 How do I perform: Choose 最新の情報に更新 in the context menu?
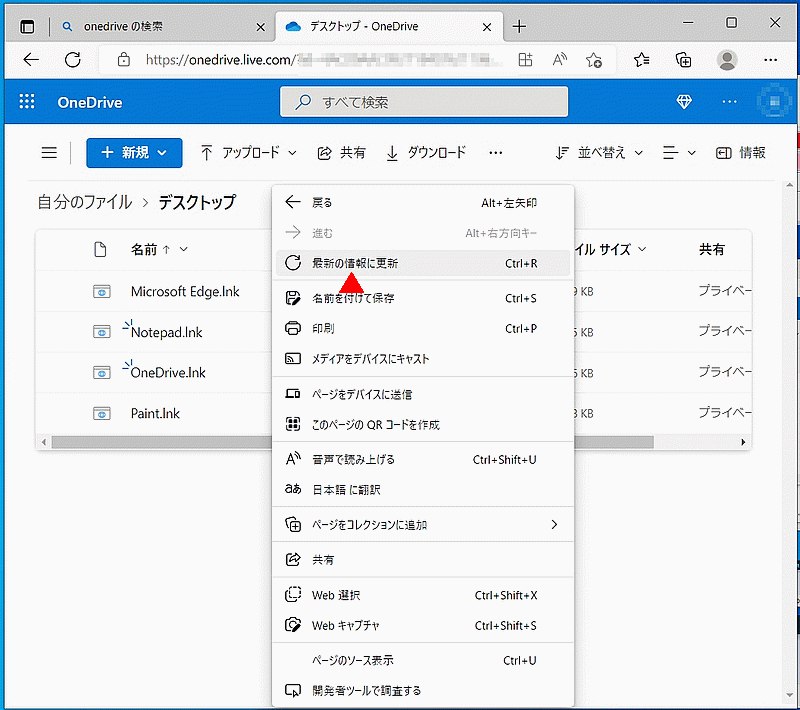(x=422, y=263)
